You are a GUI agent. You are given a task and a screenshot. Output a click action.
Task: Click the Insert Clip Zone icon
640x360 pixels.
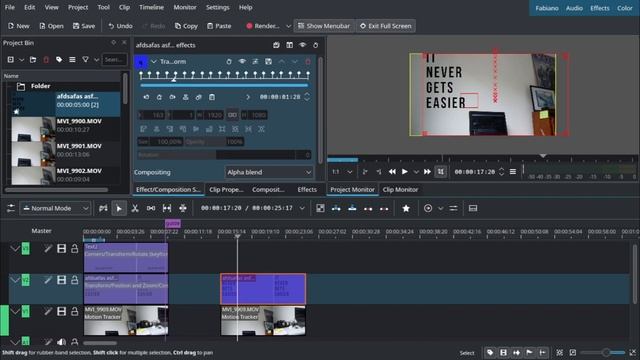tap(336, 208)
